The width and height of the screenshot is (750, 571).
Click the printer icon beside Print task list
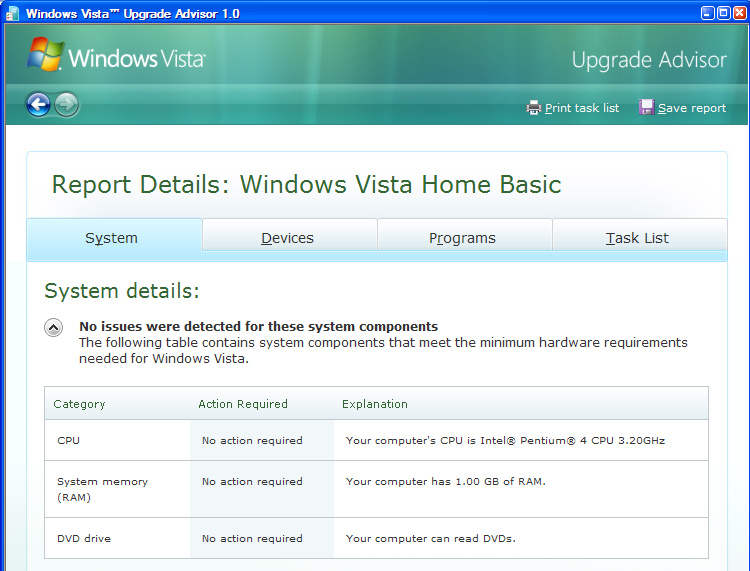[x=534, y=108]
